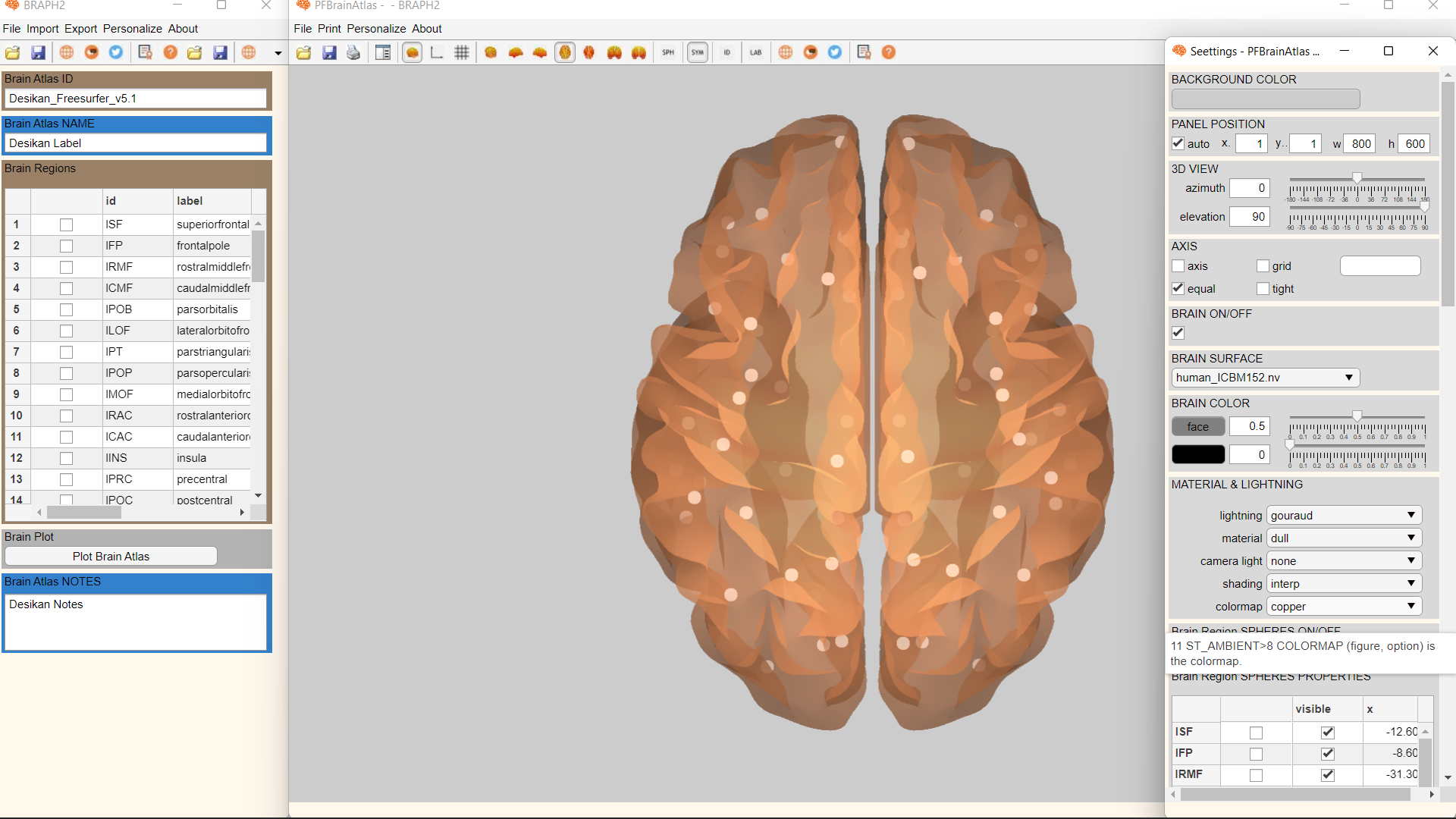Click the black edge color swatch
Viewport: 1456px width, 819px height.
(x=1197, y=455)
